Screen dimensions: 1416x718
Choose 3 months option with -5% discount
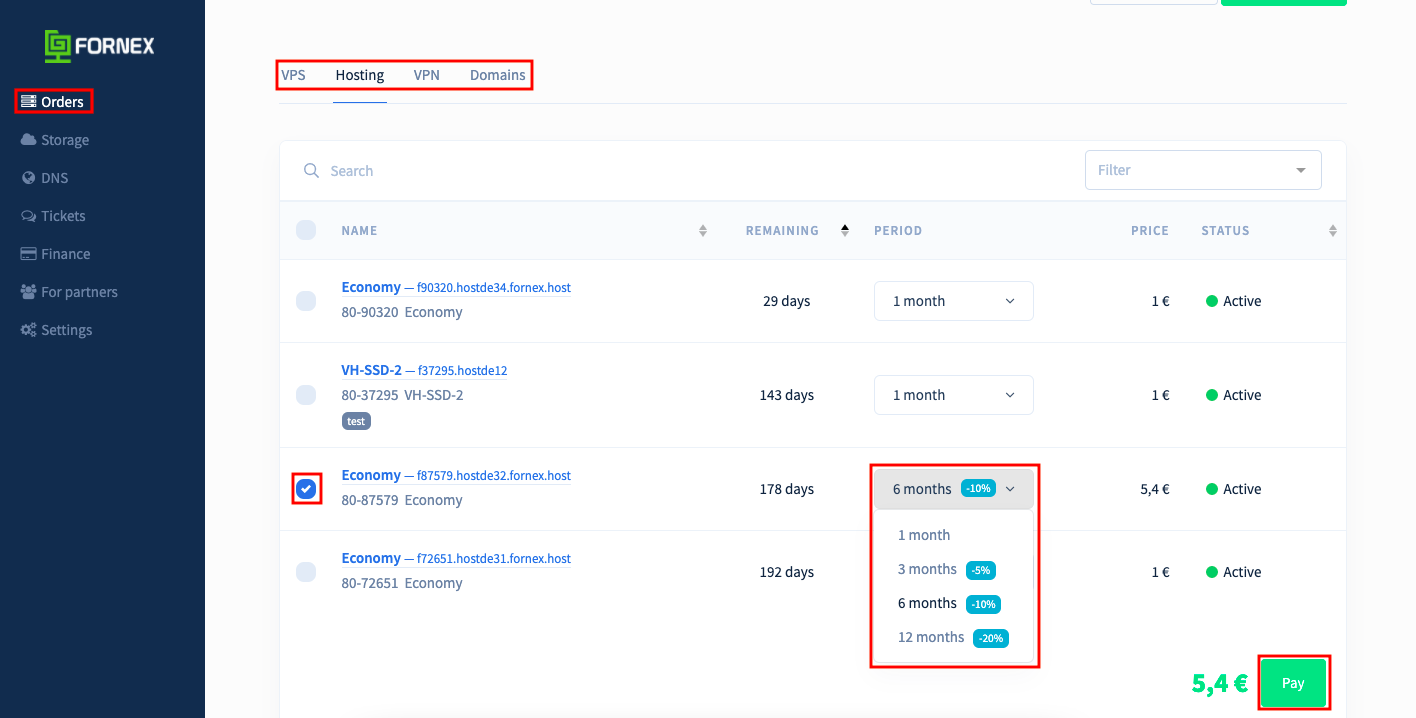946,569
